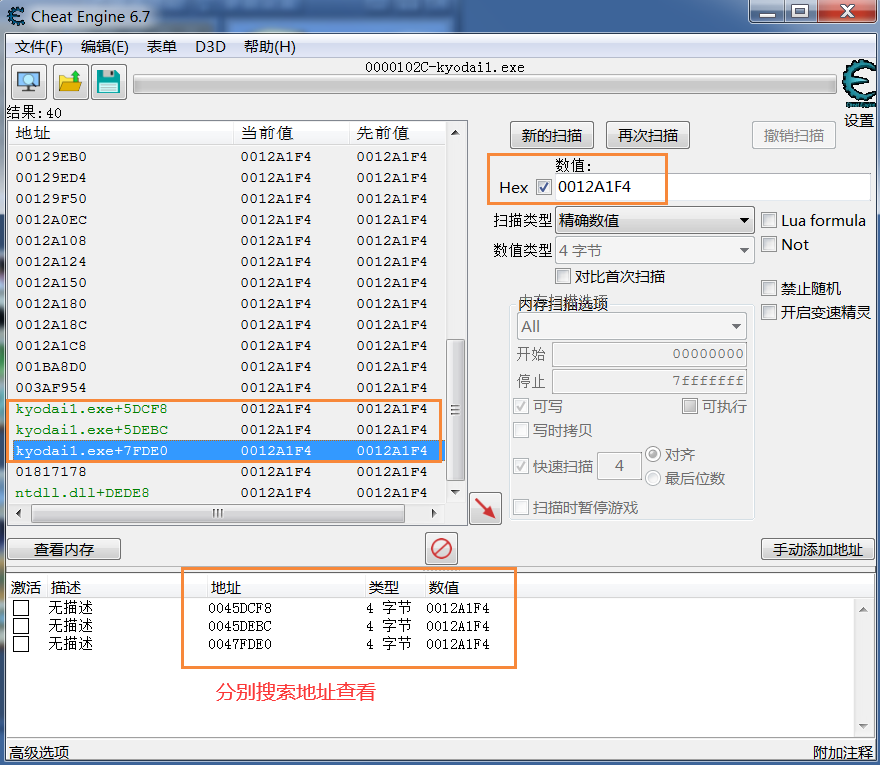Screen dimensions: 880x765
Task: Enable the 禁止随机 checkbox
Action: [768, 288]
